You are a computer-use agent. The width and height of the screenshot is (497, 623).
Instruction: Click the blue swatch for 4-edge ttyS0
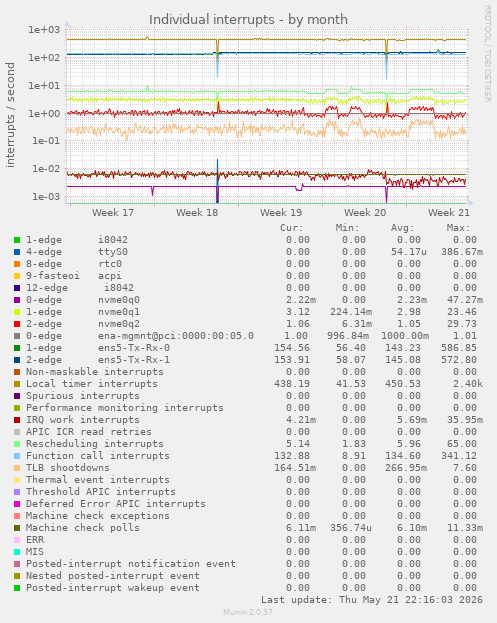click(17, 252)
